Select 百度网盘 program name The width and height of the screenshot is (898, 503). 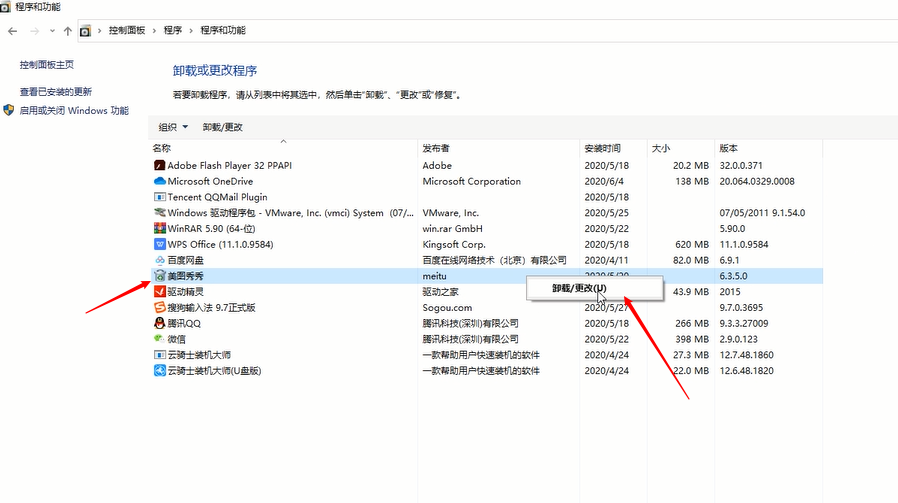pyautogui.click(x=186, y=260)
